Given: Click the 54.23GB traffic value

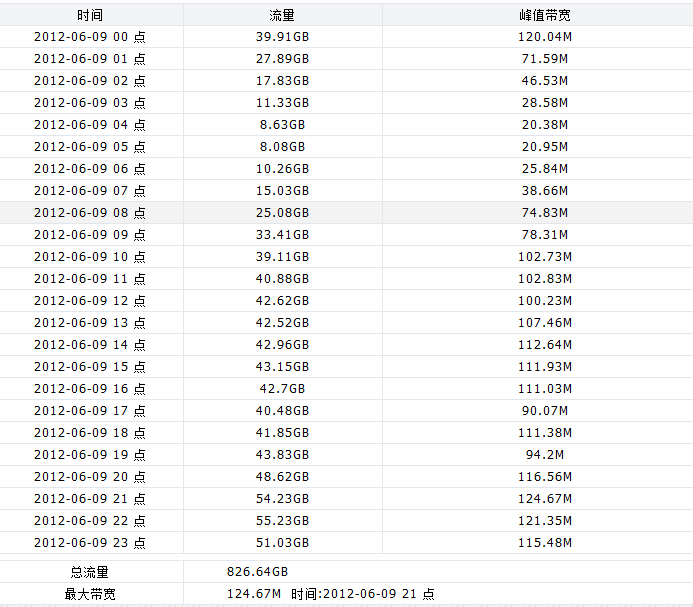Looking at the screenshot, I should (x=282, y=499).
